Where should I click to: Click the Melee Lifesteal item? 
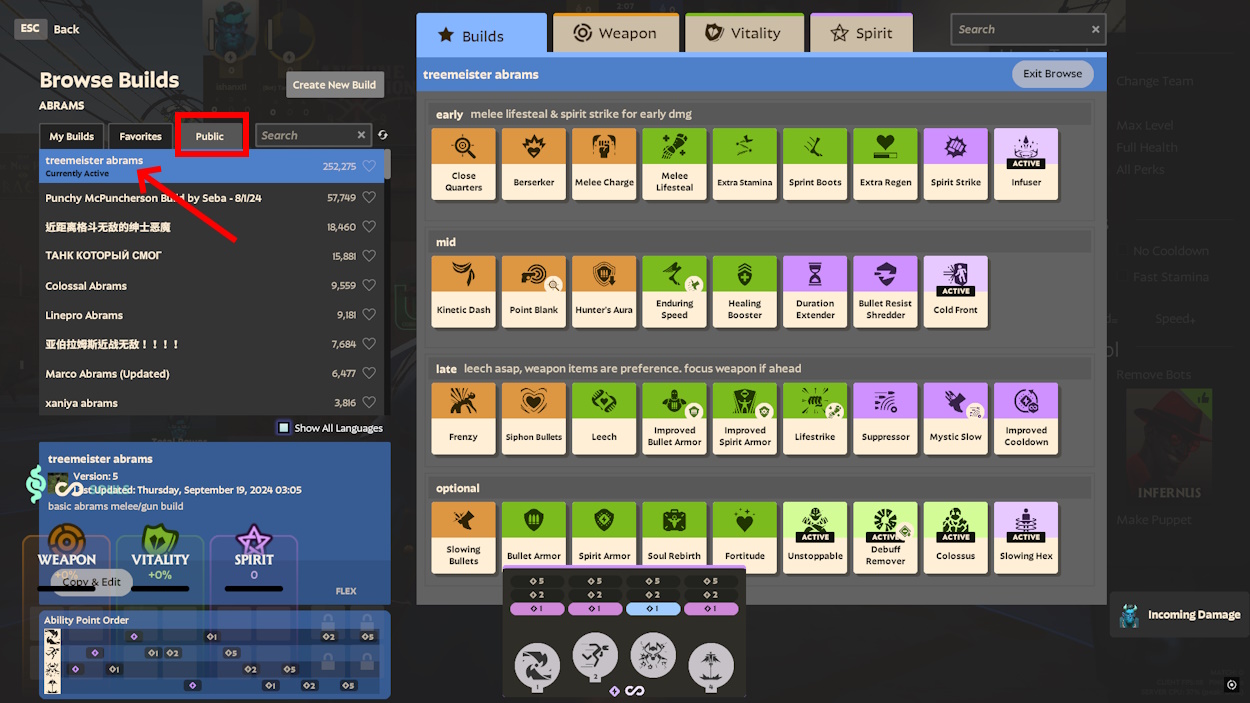[674, 163]
